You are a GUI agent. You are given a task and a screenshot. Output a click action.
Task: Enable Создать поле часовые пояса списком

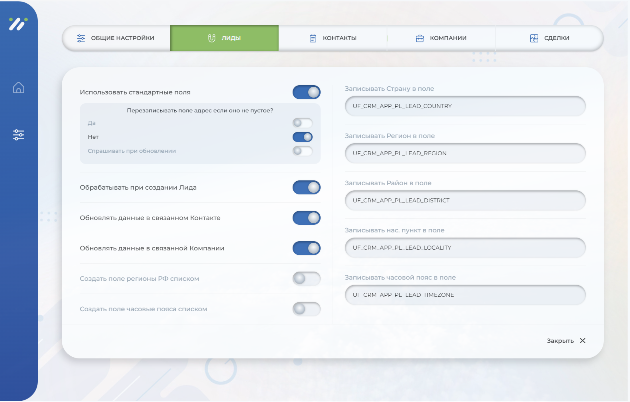tap(306, 309)
